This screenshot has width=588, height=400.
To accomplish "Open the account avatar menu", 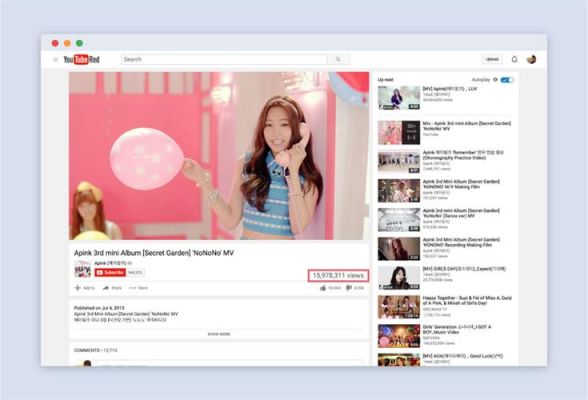I will pos(531,59).
